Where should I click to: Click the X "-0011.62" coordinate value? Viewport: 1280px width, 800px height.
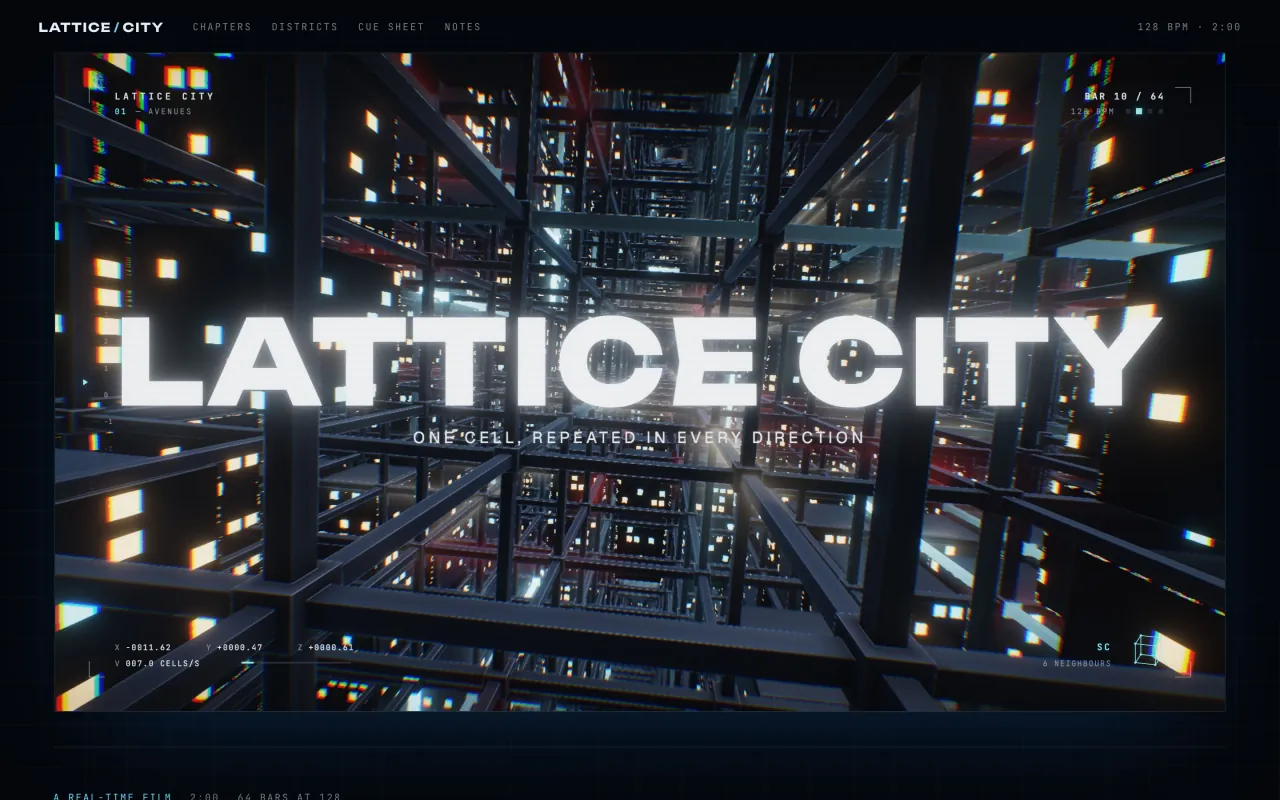[148, 647]
